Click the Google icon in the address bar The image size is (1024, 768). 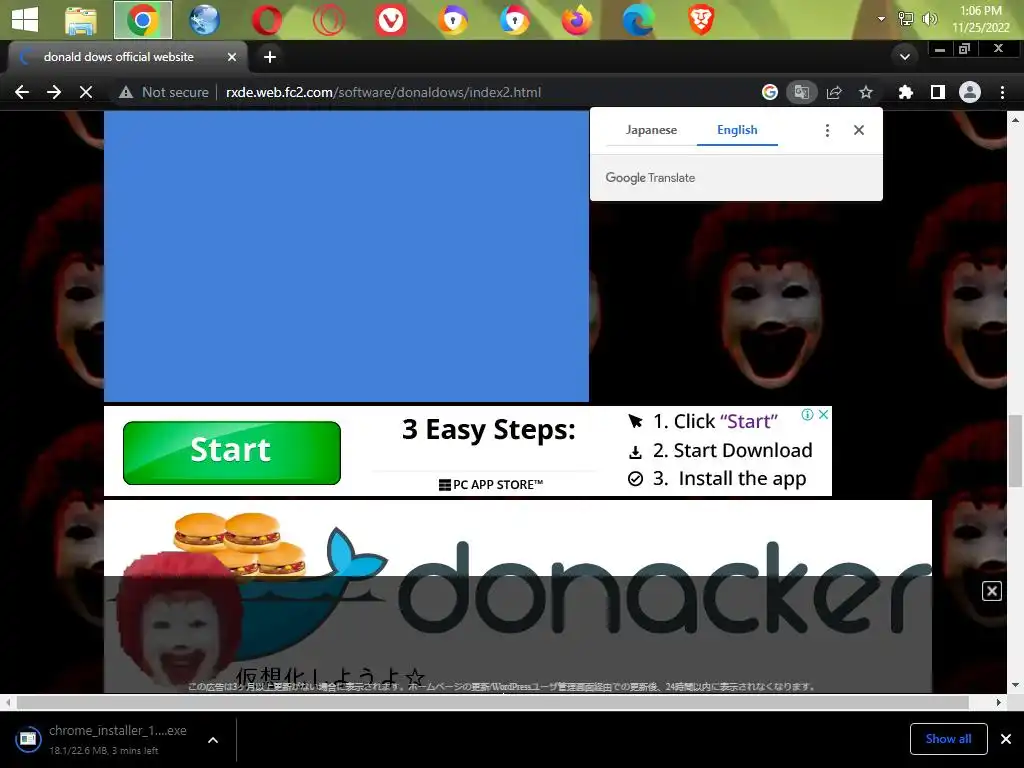[x=770, y=92]
